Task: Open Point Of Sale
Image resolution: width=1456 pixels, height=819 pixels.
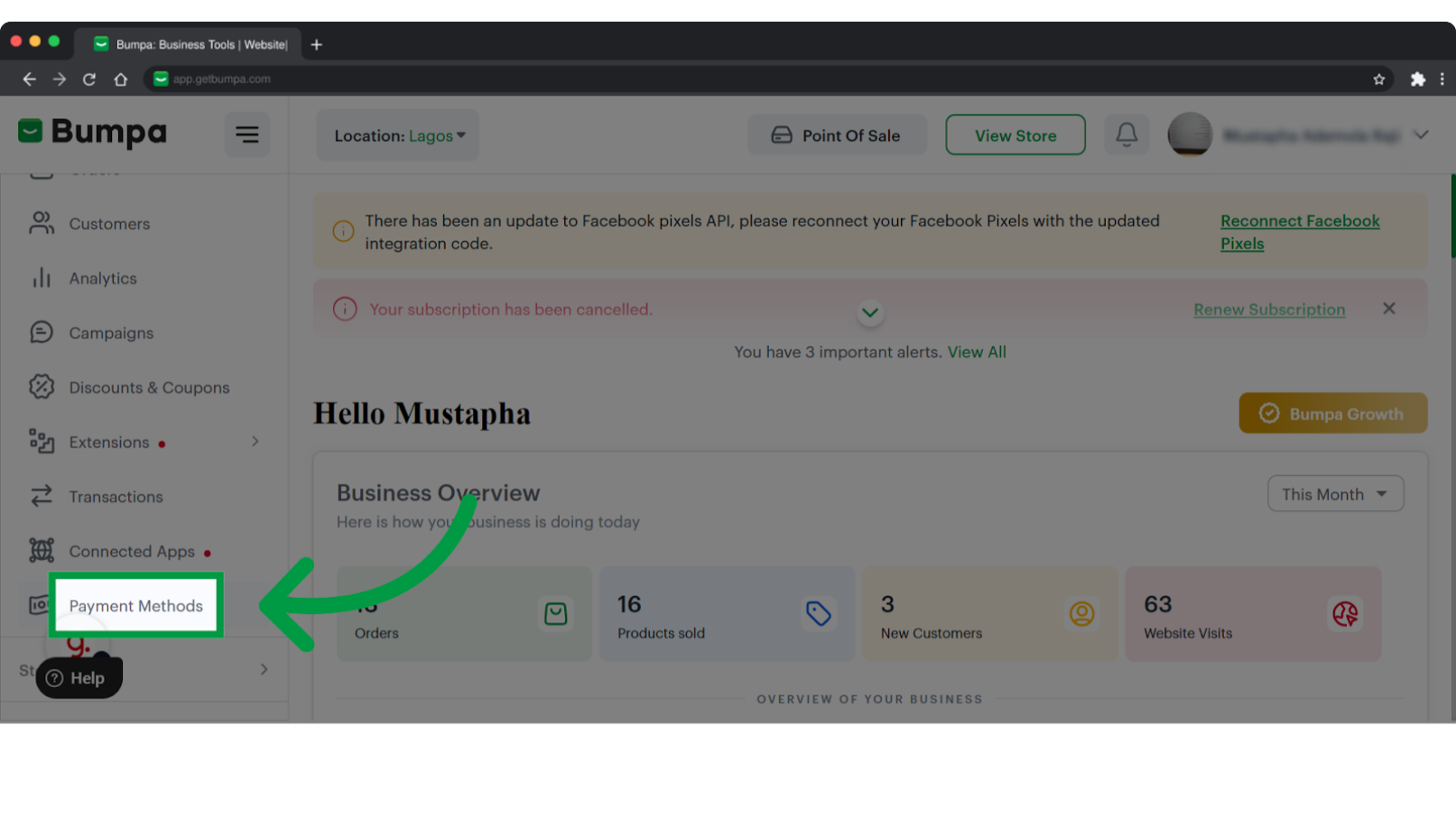Action: click(x=837, y=135)
